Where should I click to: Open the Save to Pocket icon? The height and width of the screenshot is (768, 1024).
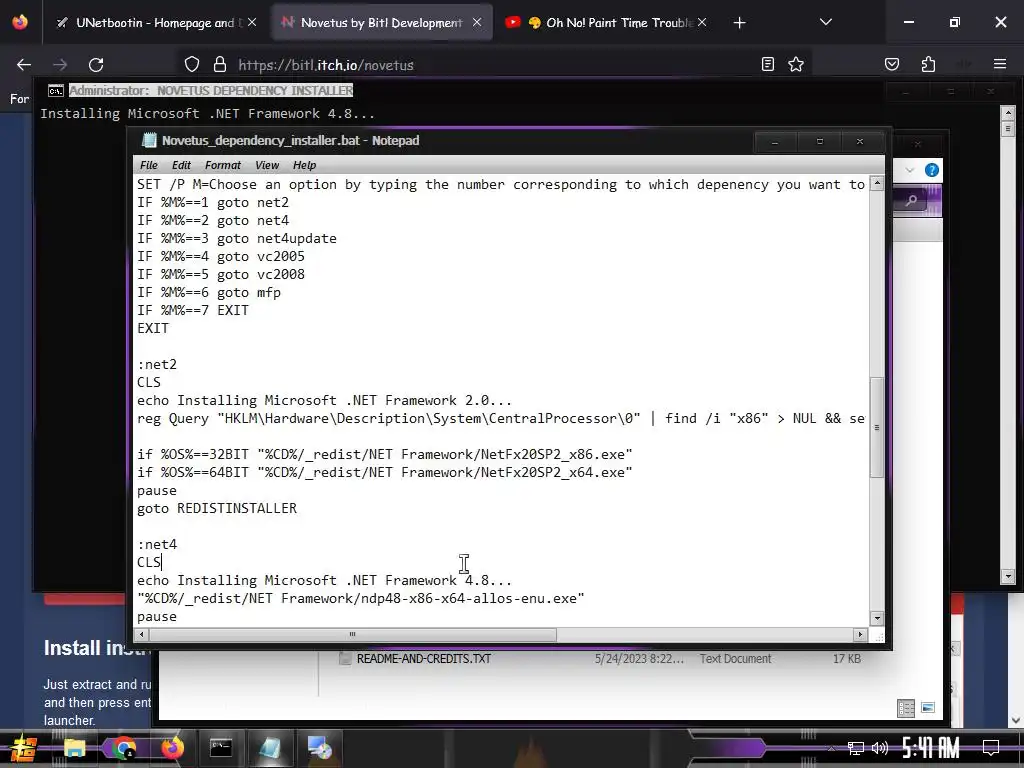point(891,64)
